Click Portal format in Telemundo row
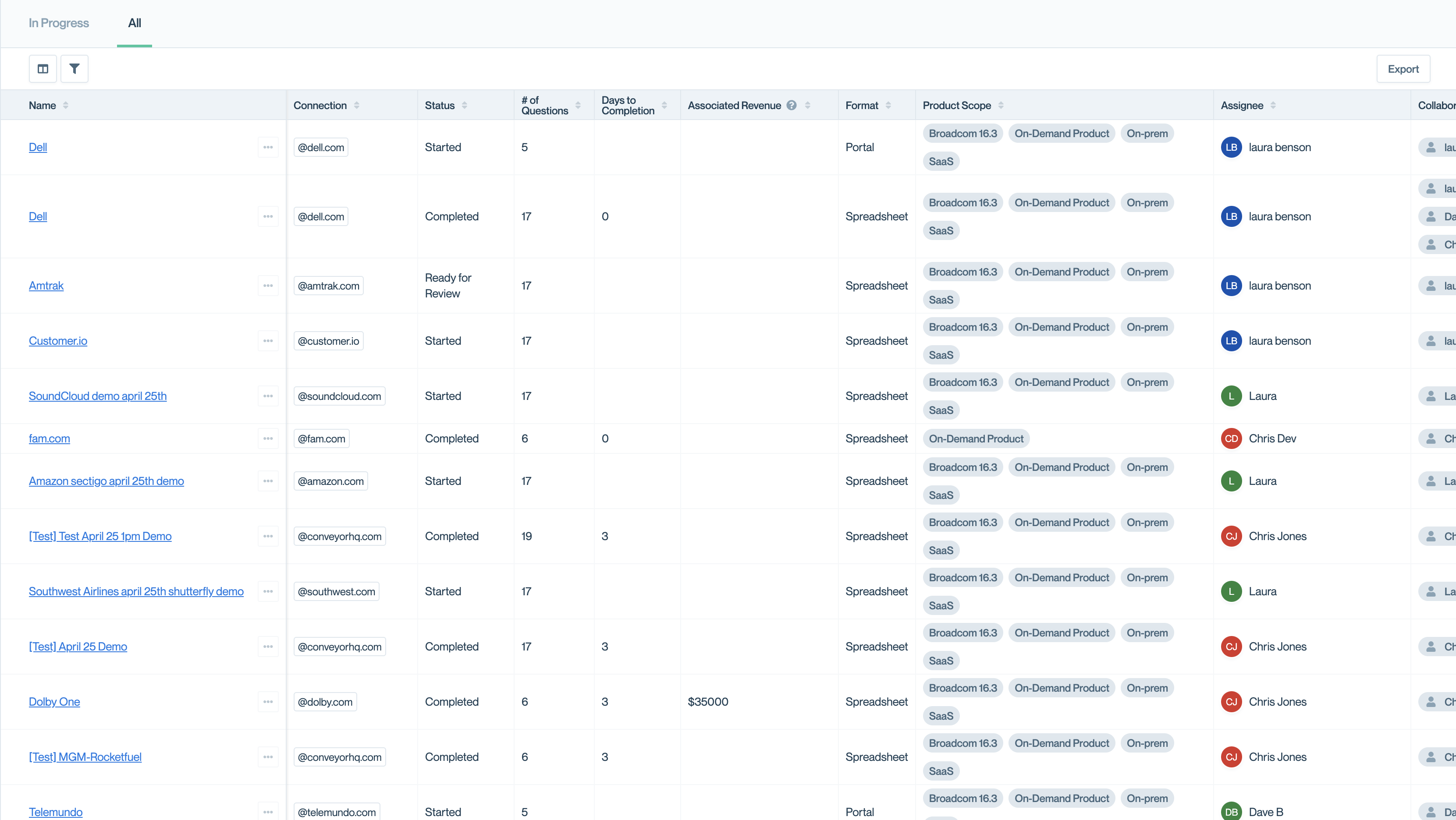This screenshot has width=1456, height=820. tap(859, 812)
